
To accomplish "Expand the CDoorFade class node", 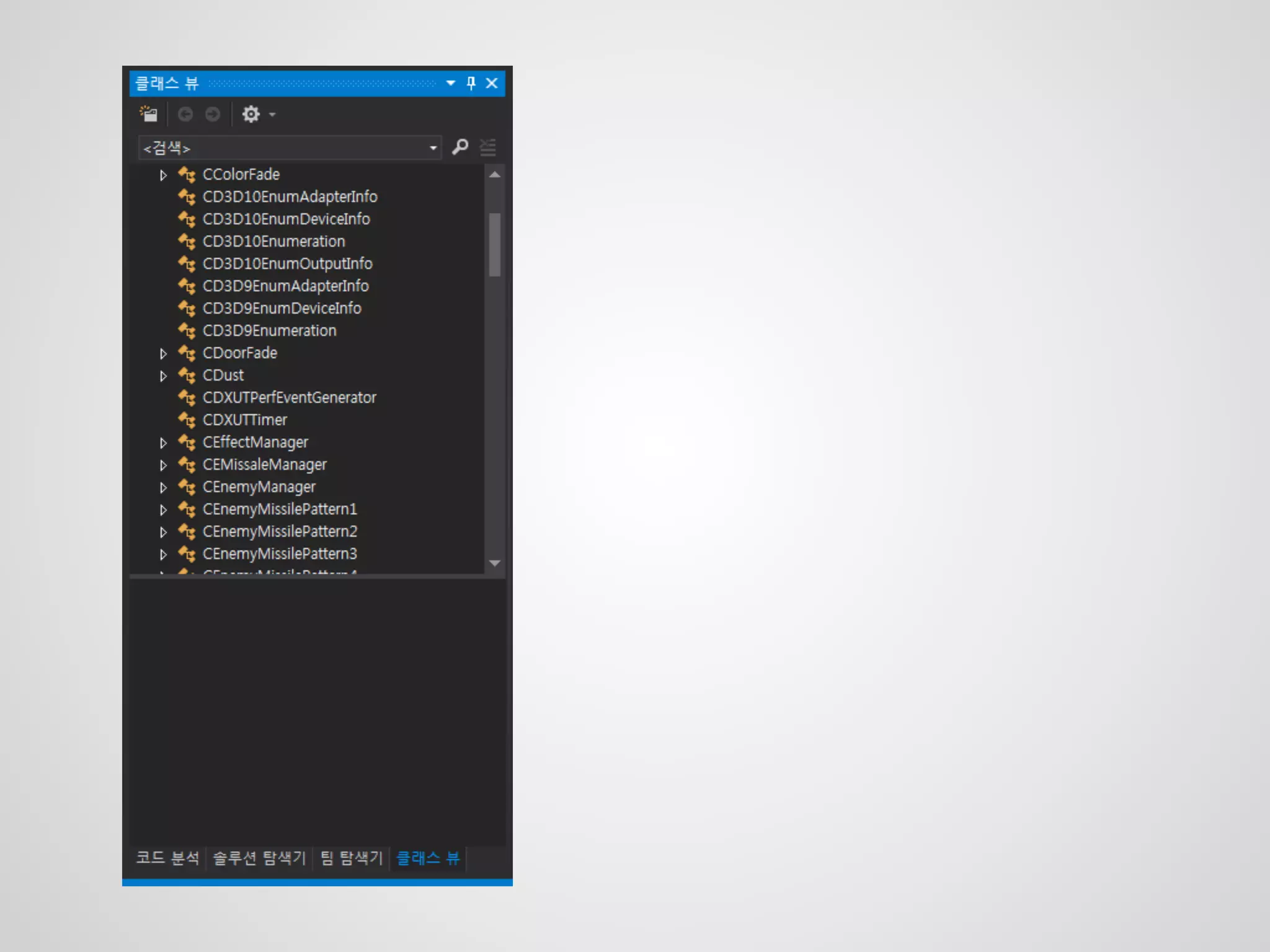I will [x=163, y=354].
